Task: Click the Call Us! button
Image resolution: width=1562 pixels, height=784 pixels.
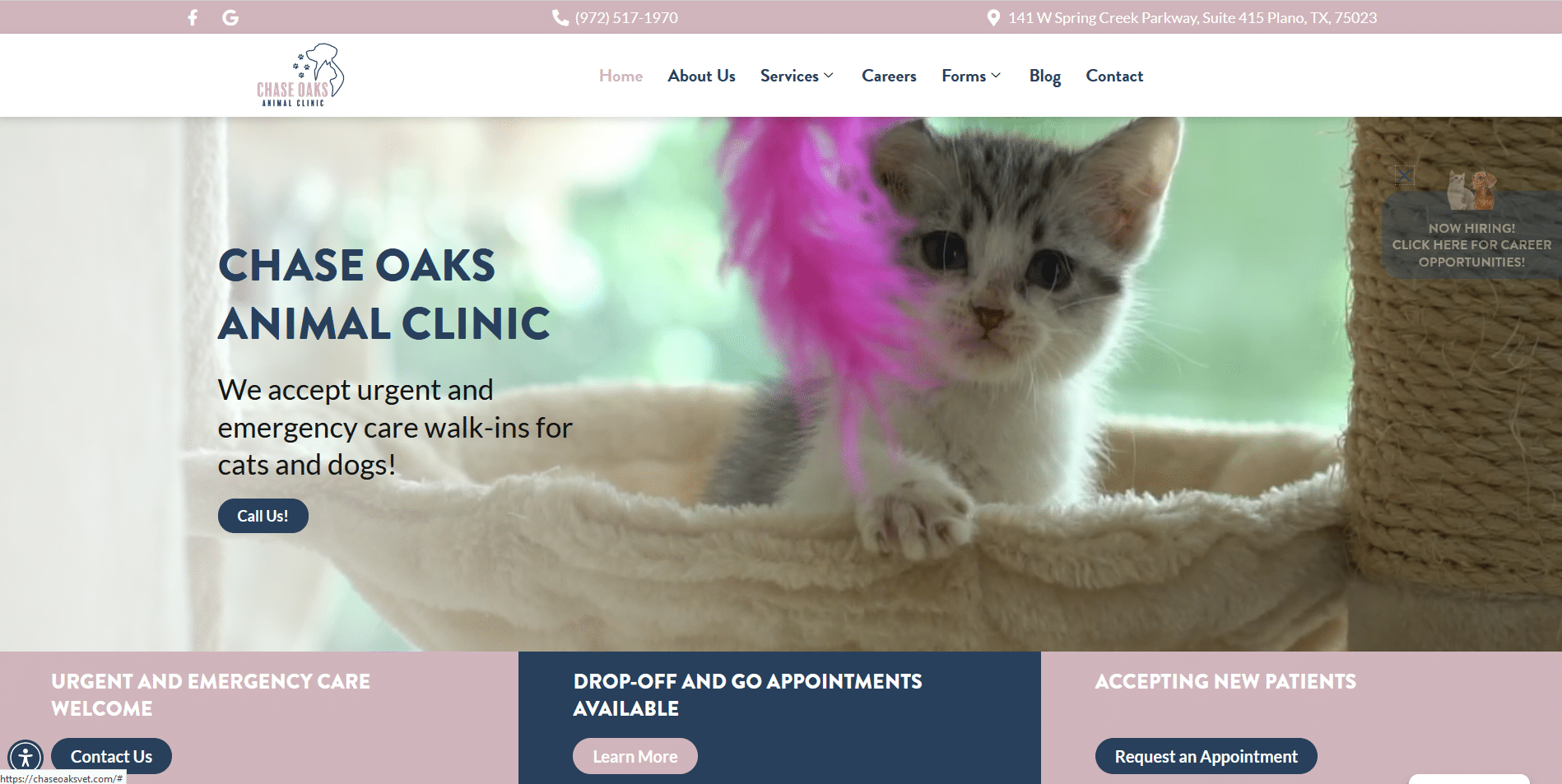Action: (x=263, y=516)
